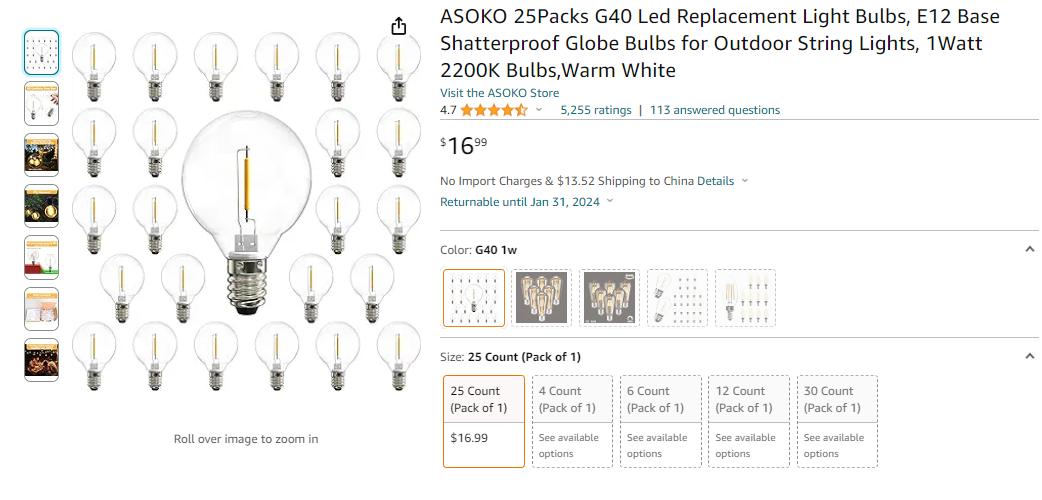The image size is (1042, 500).
Task: Collapse the Size section chevron
Action: [1029, 356]
